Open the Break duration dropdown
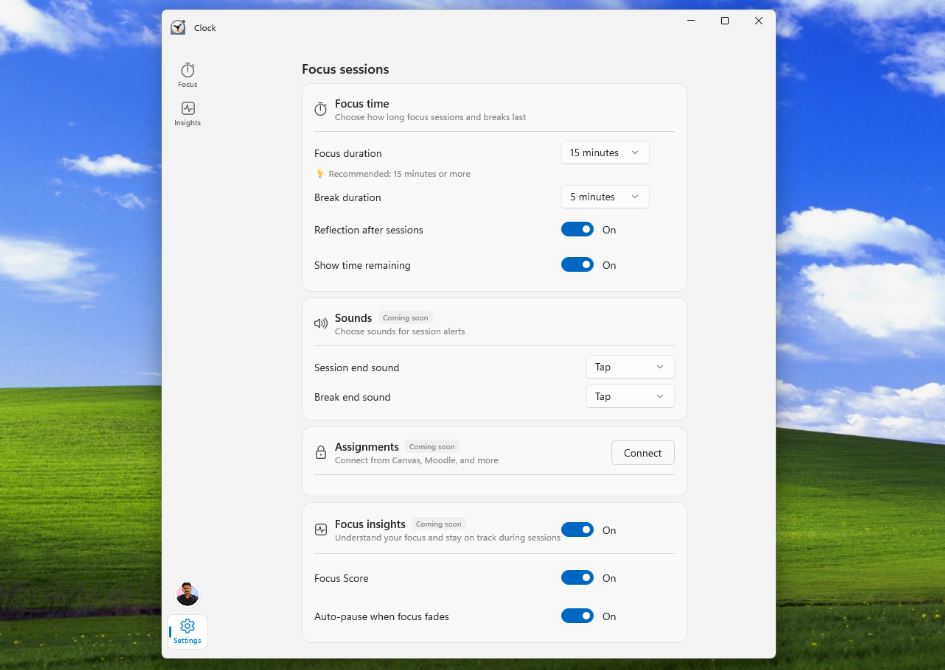945x670 pixels. tap(605, 196)
